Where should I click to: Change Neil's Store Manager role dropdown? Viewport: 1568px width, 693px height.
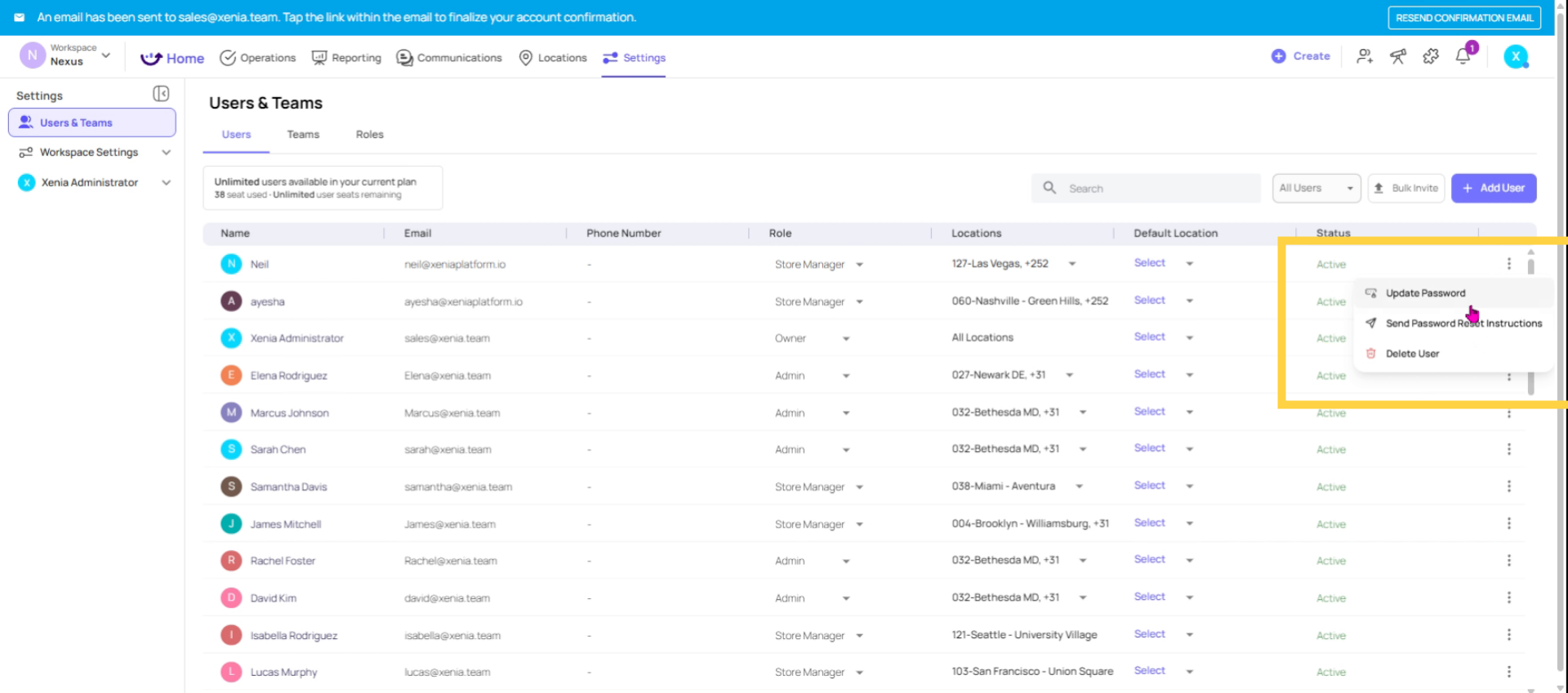tap(818, 265)
